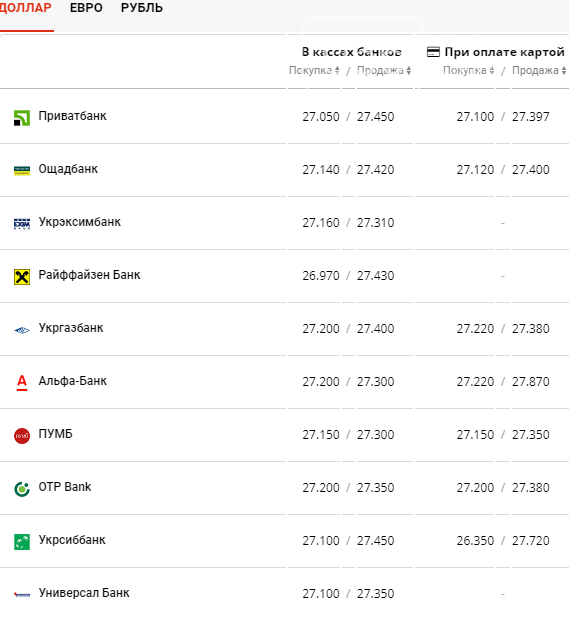Click the Ощадбанк logo icon
The height and width of the screenshot is (620, 569).
(22, 171)
